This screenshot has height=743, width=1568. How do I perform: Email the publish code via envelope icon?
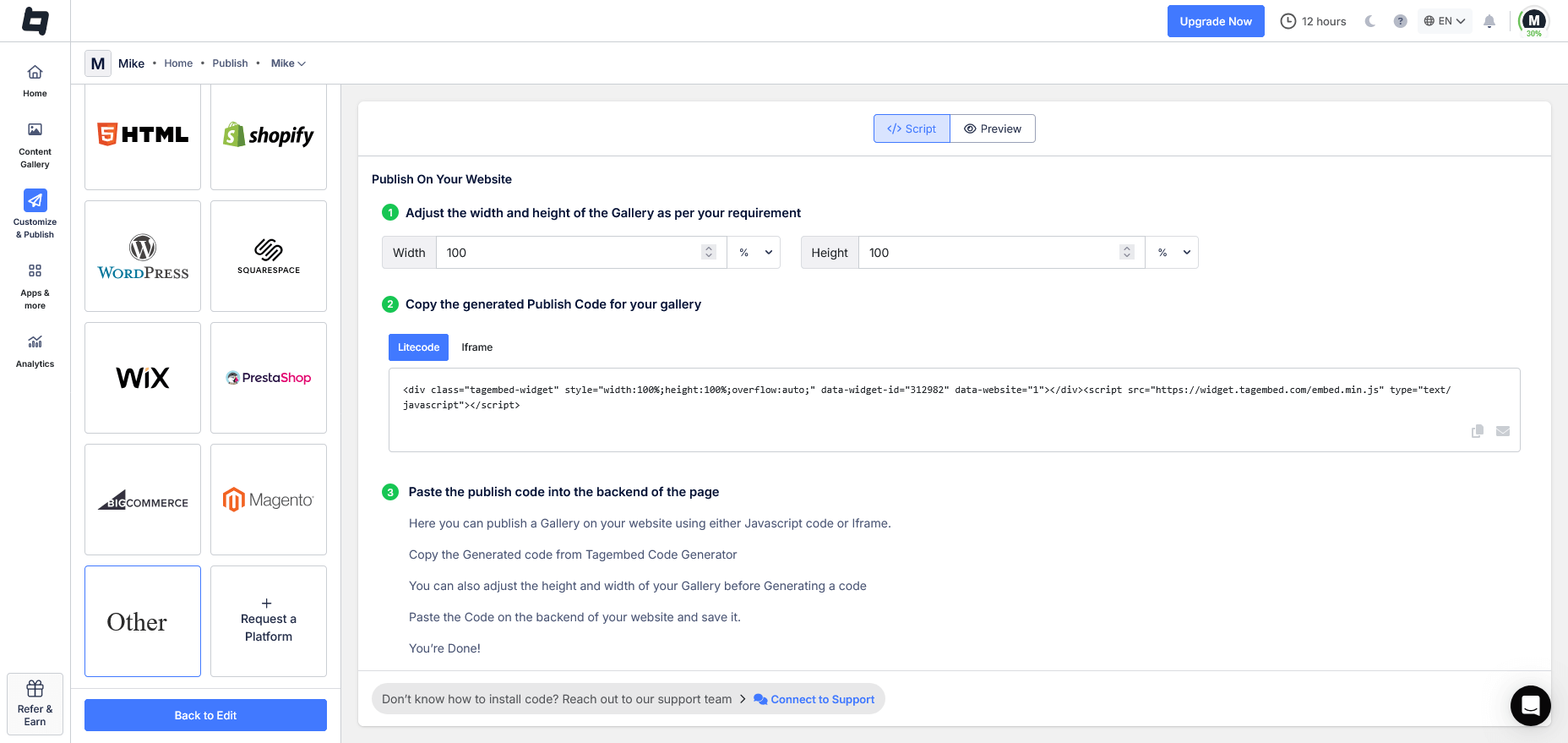coord(1503,431)
